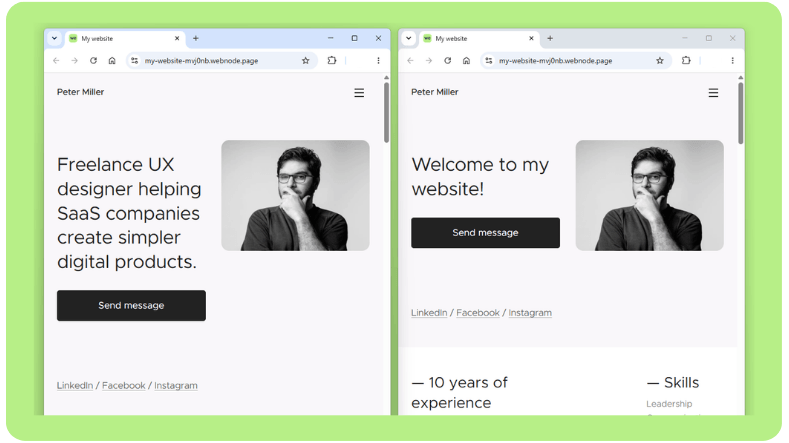The image size is (789, 443).
Task: Click portrait photo in left browser window
Action: 295,195
